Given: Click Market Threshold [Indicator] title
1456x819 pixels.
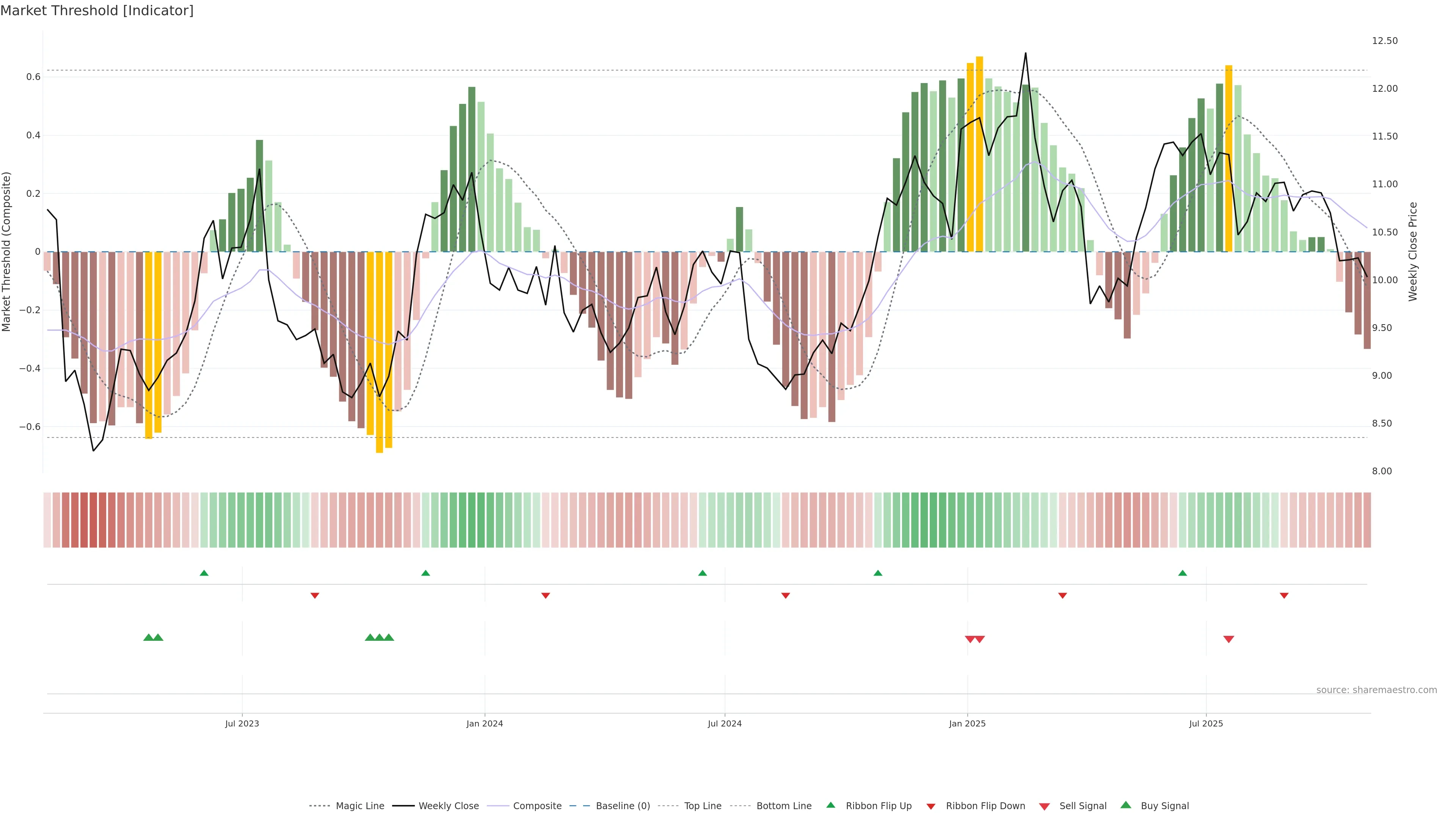Looking at the screenshot, I should tap(97, 11).
